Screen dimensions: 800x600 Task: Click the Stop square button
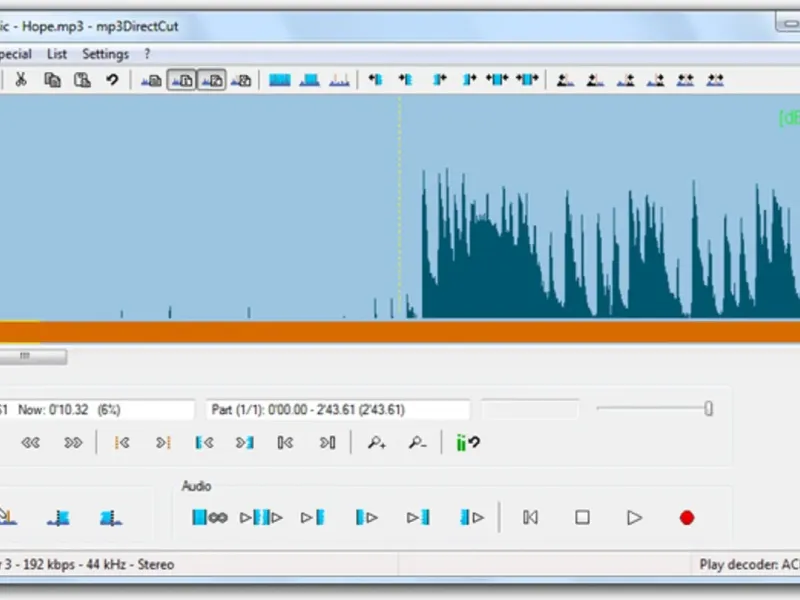(582, 517)
